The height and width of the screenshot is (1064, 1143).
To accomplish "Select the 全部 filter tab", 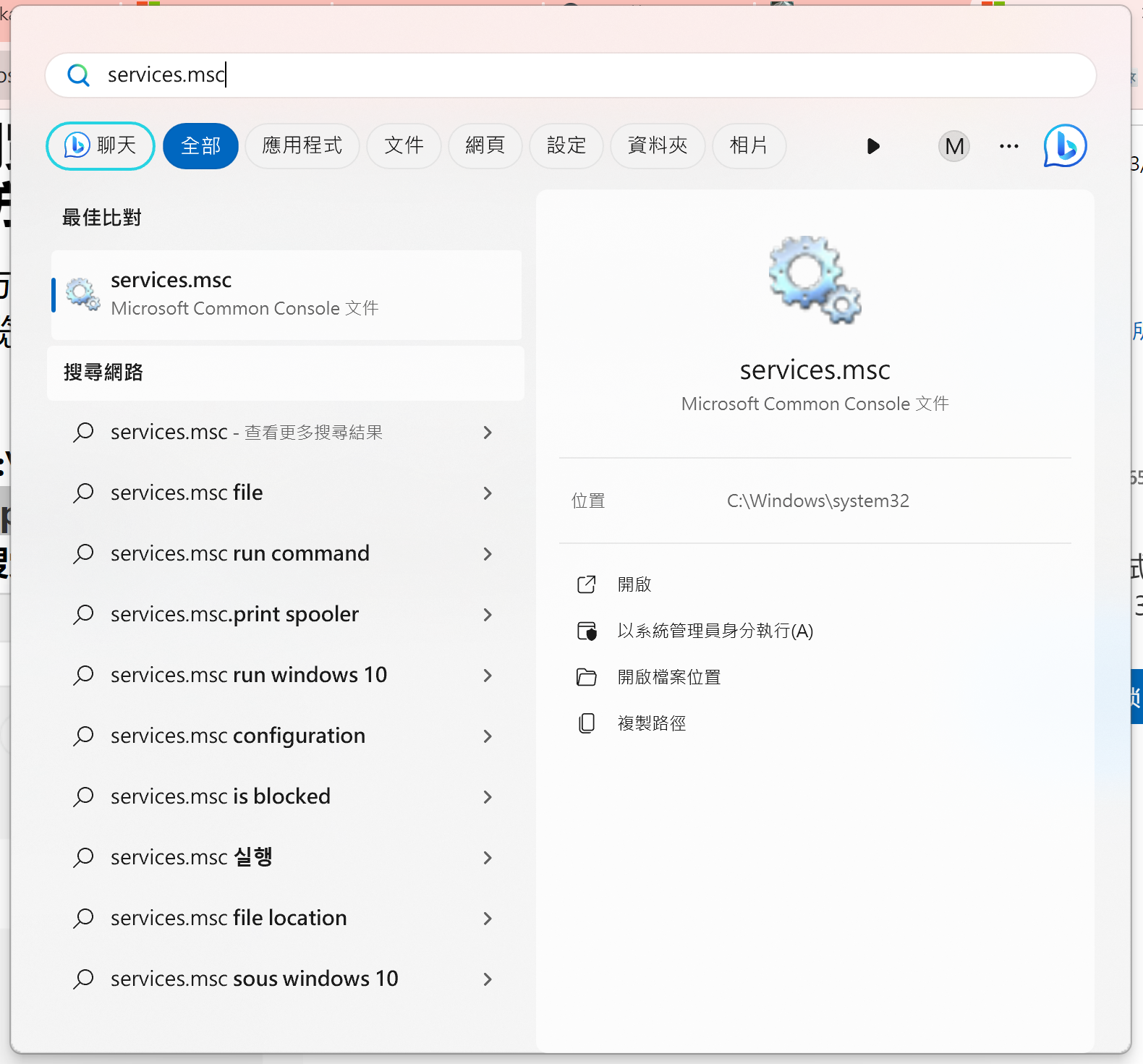I will [200, 146].
